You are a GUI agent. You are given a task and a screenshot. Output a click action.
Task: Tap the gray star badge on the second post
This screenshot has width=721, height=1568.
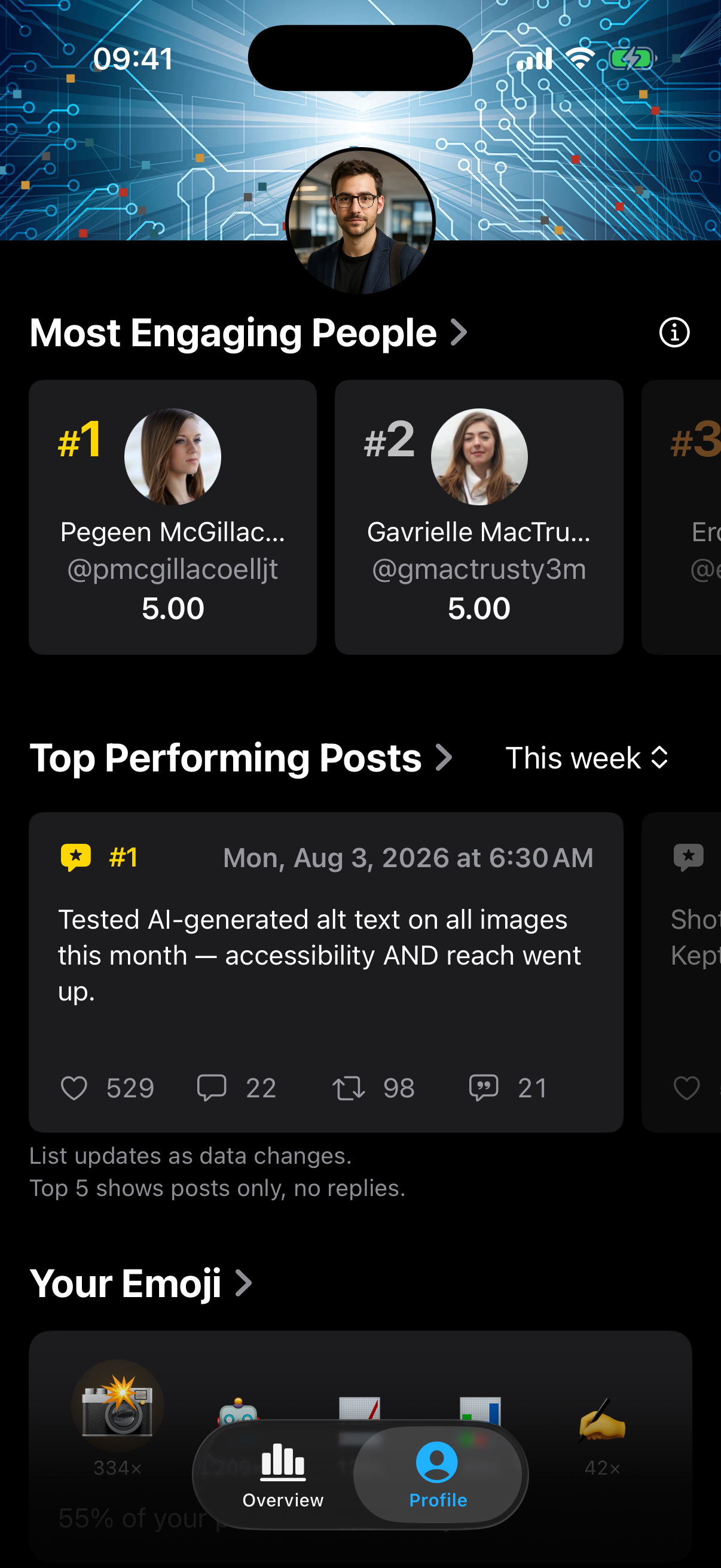coord(688,857)
